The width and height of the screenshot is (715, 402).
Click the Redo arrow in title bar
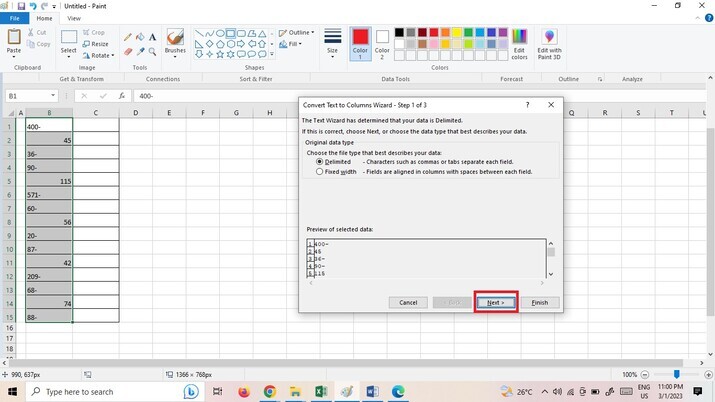(44, 6)
